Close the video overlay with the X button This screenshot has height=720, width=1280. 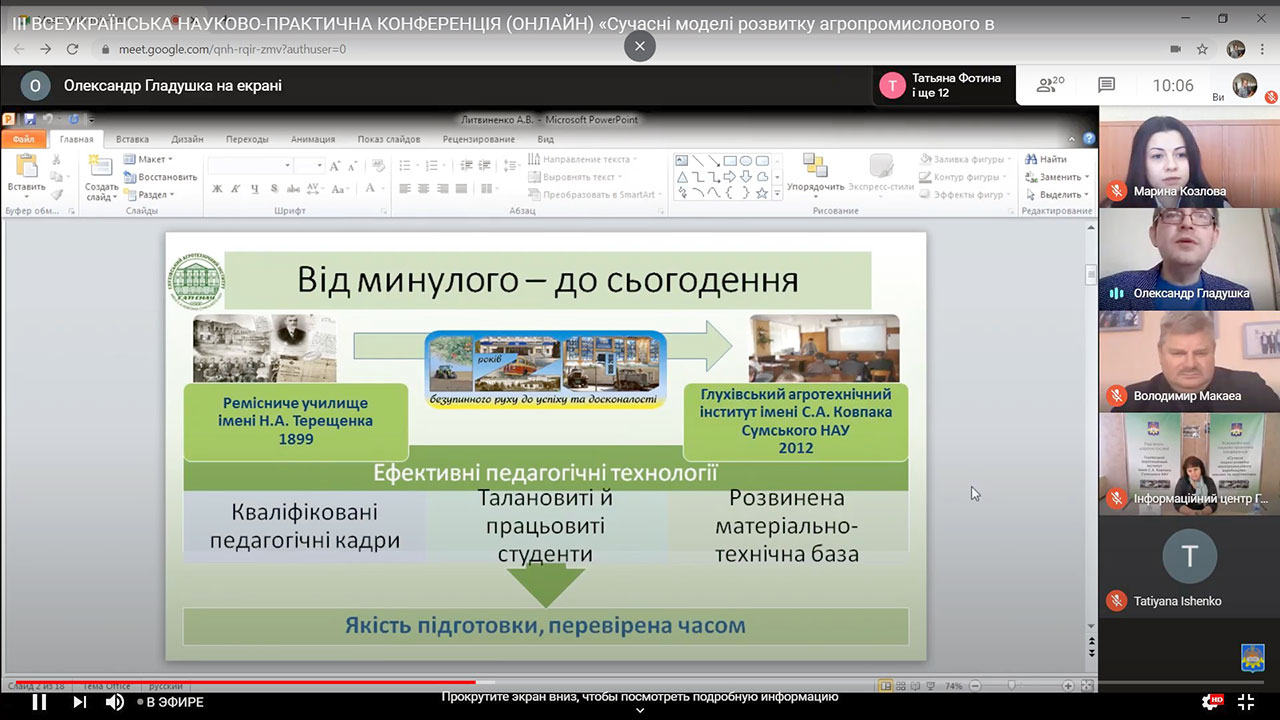(x=640, y=46)
